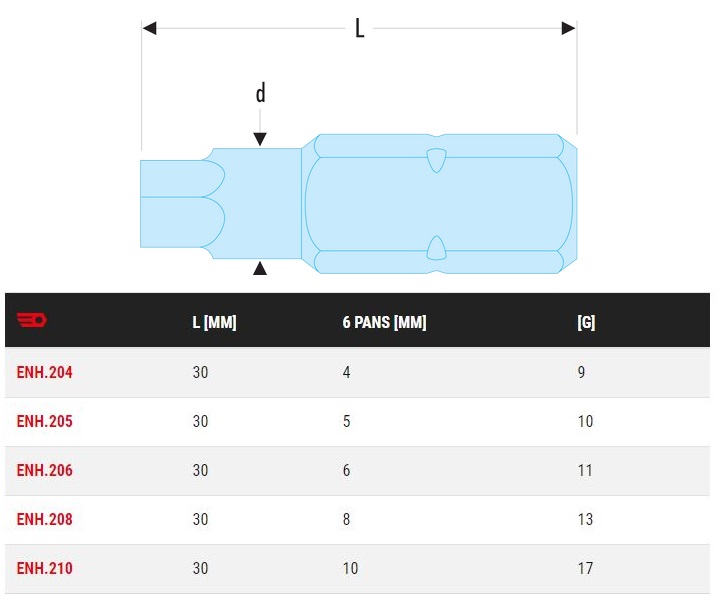Open the ENH.206 product reference
Viewport: 717px width, 601px height.
(44, 470)
